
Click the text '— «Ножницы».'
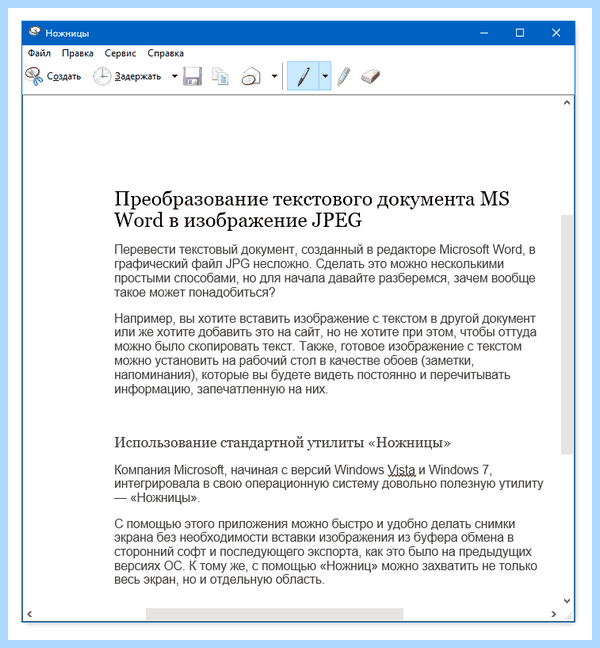157,498
